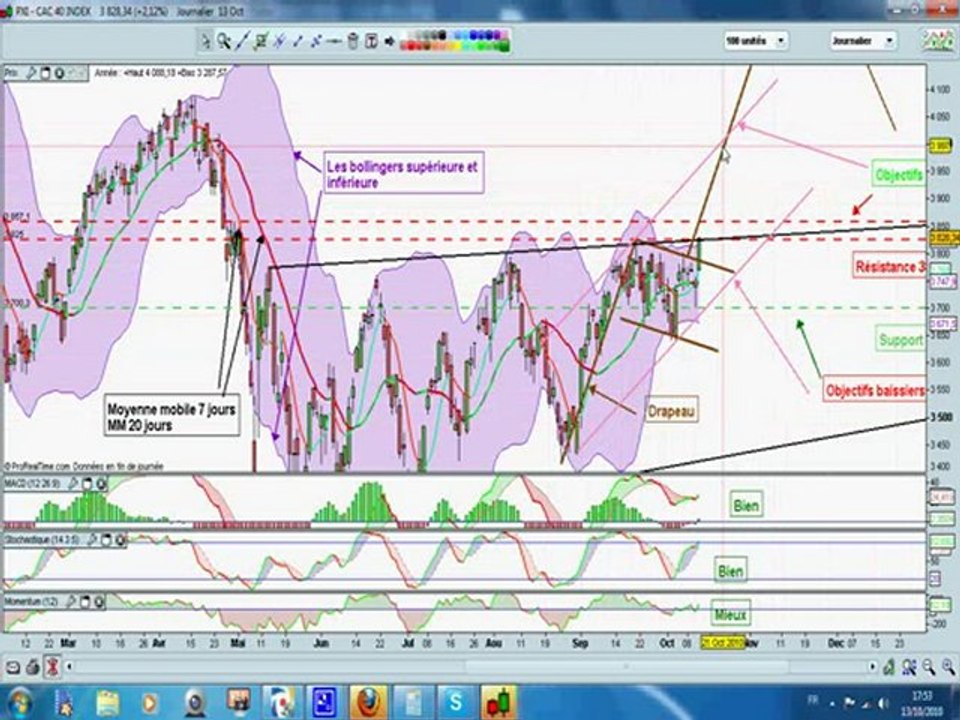Click the Momentum panel window icon
The height and width of the screenshot is (720, 960).
point(85,602)
